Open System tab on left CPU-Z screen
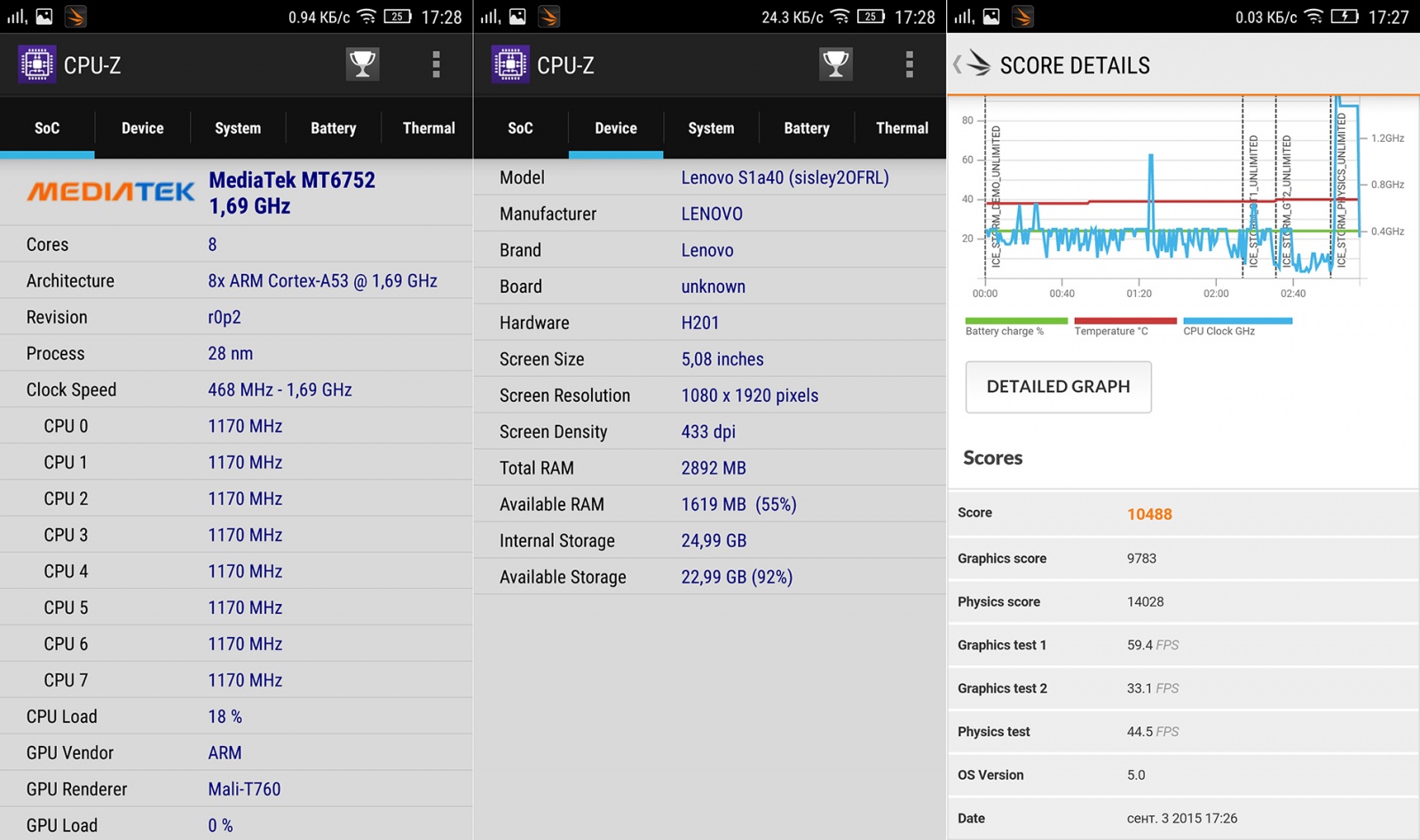The image size is (1420, 840). [x=238, y=128]
